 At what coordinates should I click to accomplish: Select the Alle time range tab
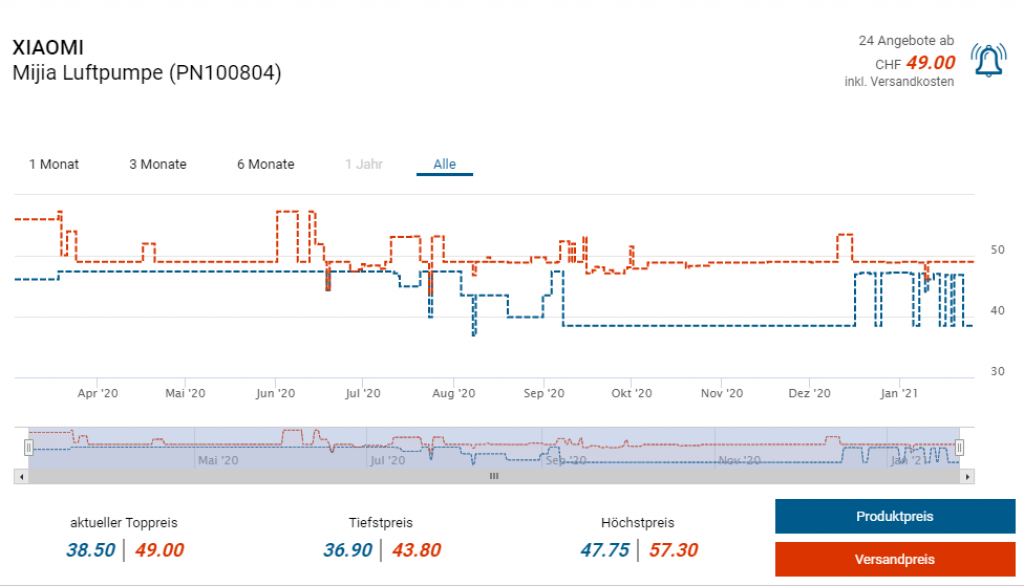point(445,164)
